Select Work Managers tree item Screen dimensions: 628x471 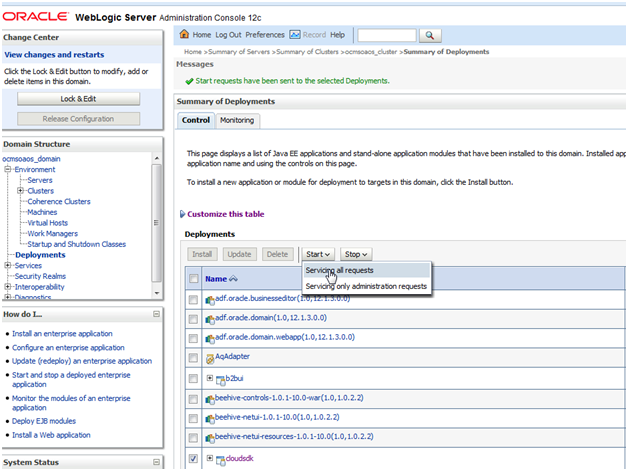click(x=52, y=233)
